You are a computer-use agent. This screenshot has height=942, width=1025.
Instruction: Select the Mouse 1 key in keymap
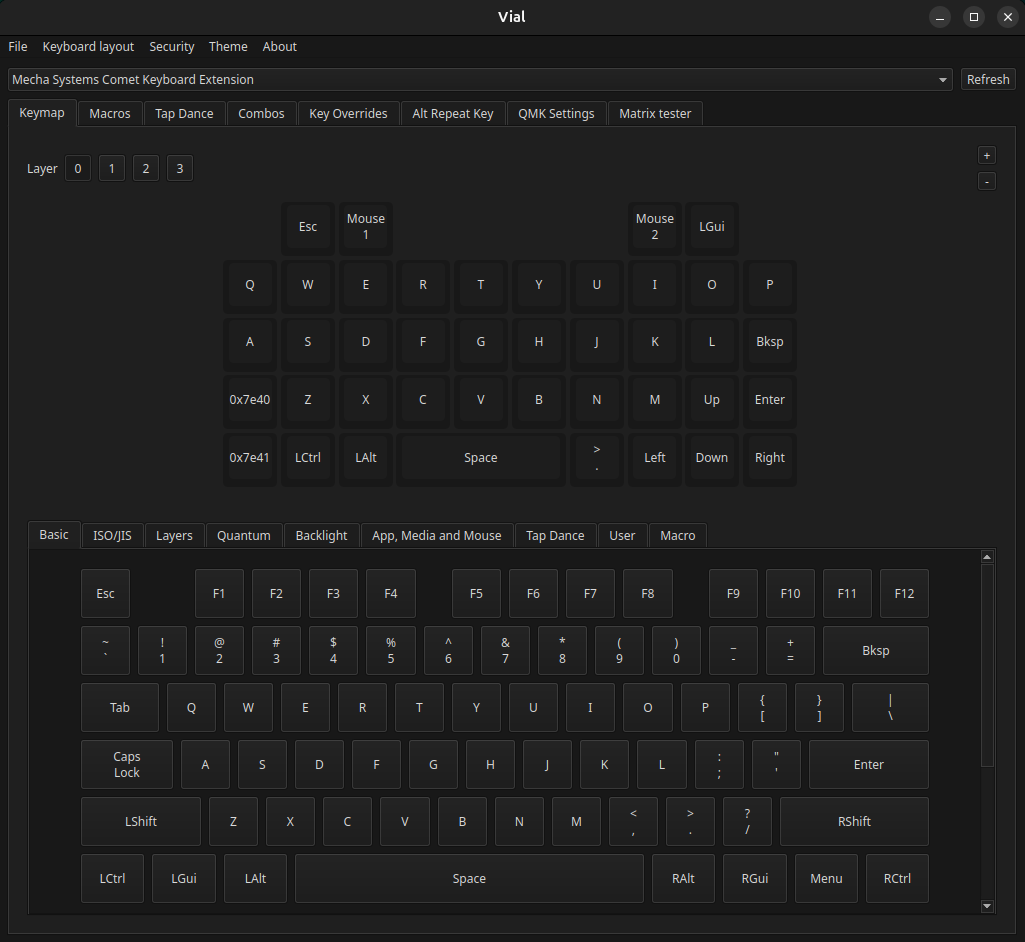coord(365,227)
